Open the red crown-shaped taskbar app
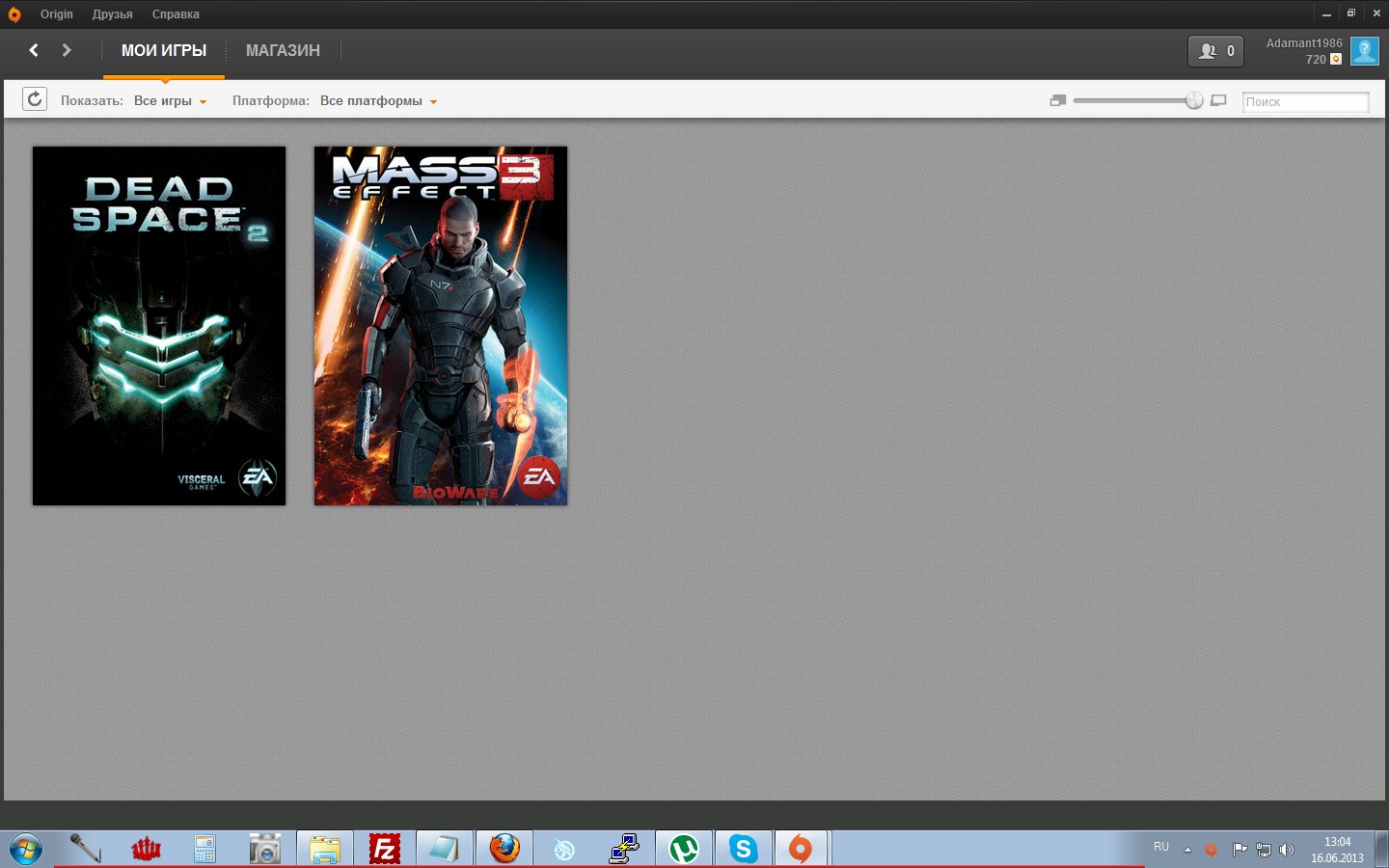The height and width of the screenshot is (868, 1389). click(x=146, y=849)
